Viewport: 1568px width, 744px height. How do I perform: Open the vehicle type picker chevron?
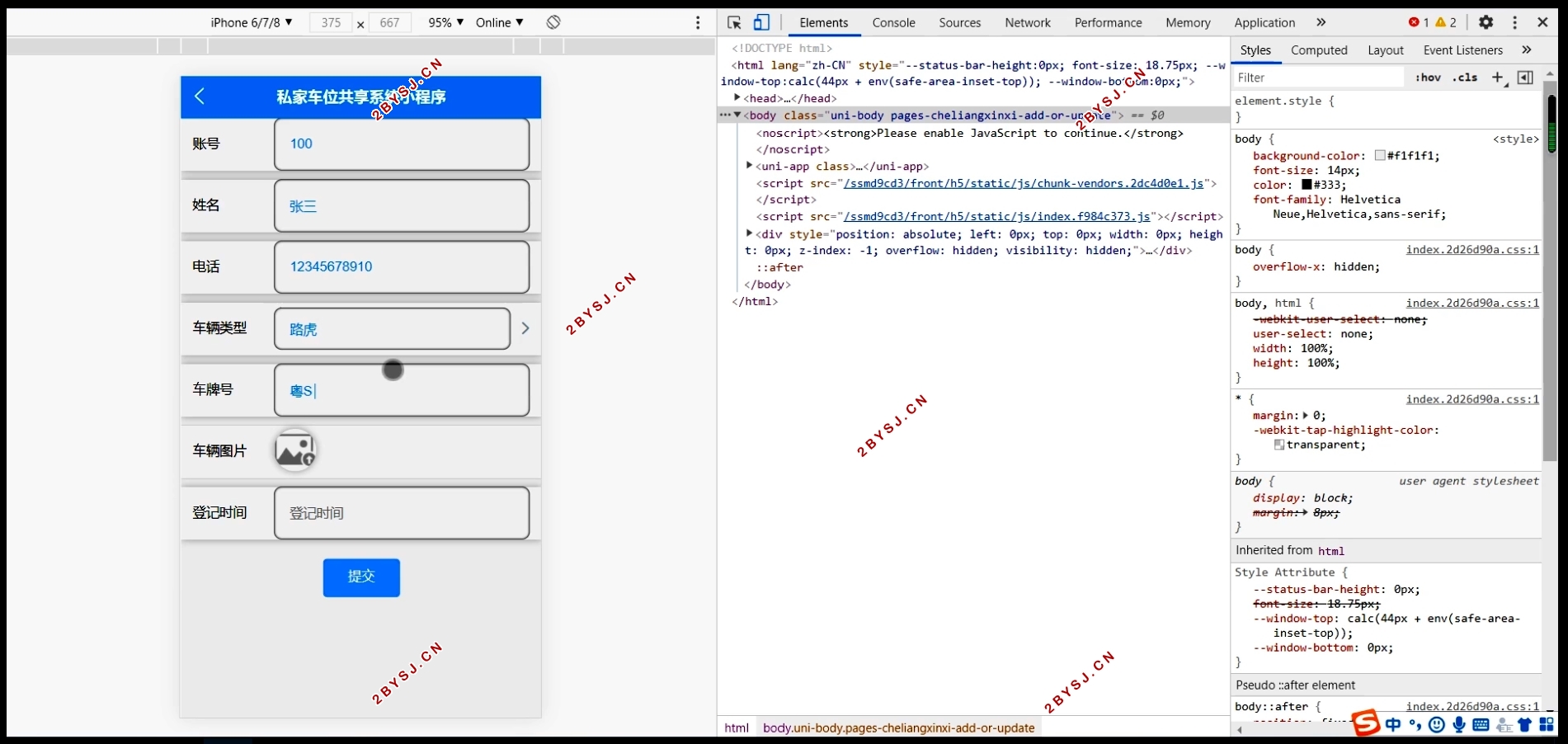point(525,328)
